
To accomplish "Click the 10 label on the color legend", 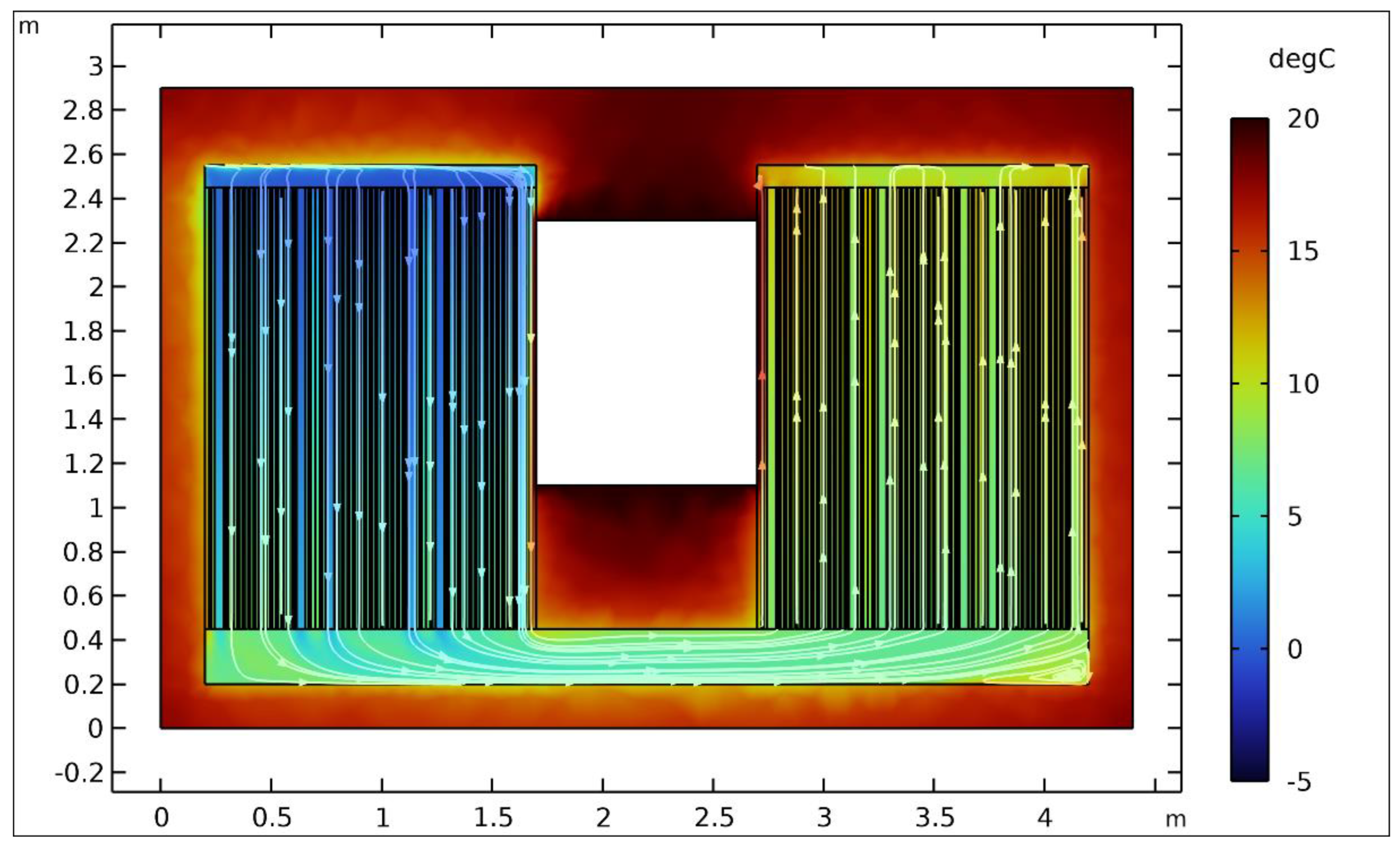I will (x=1303, y=385).
